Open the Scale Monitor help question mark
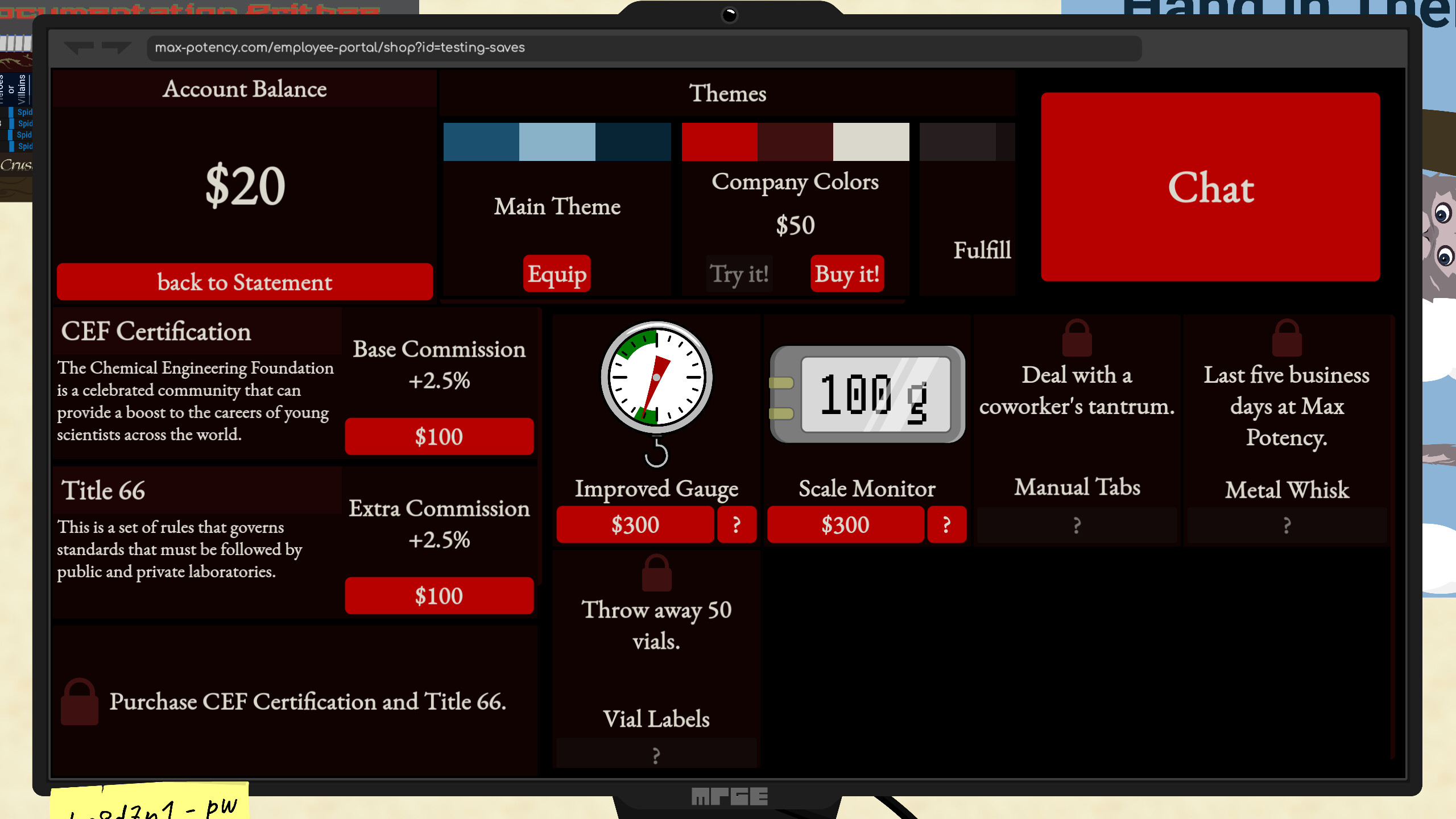This screenshot has height=819, width=1456. pos(947,524)
